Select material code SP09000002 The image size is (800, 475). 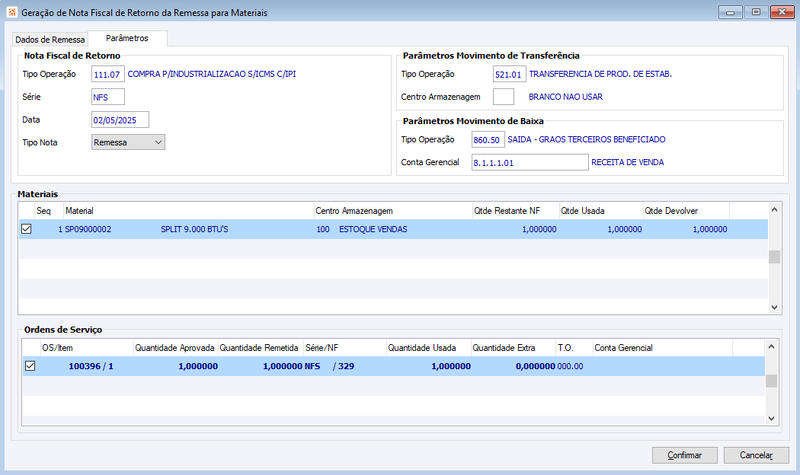click(x=88, y=230)
